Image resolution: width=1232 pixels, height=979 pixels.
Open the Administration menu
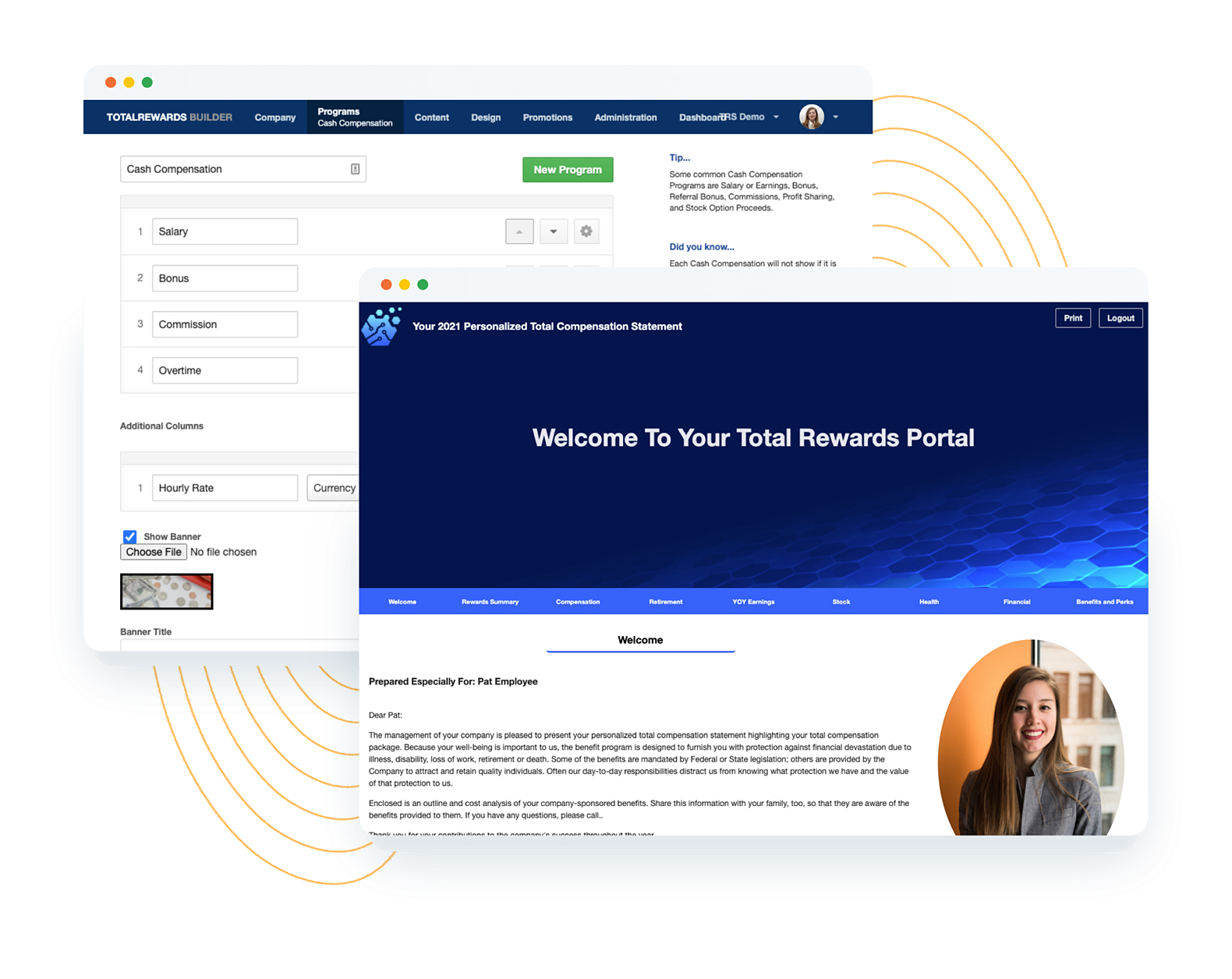tap(625, 118)
